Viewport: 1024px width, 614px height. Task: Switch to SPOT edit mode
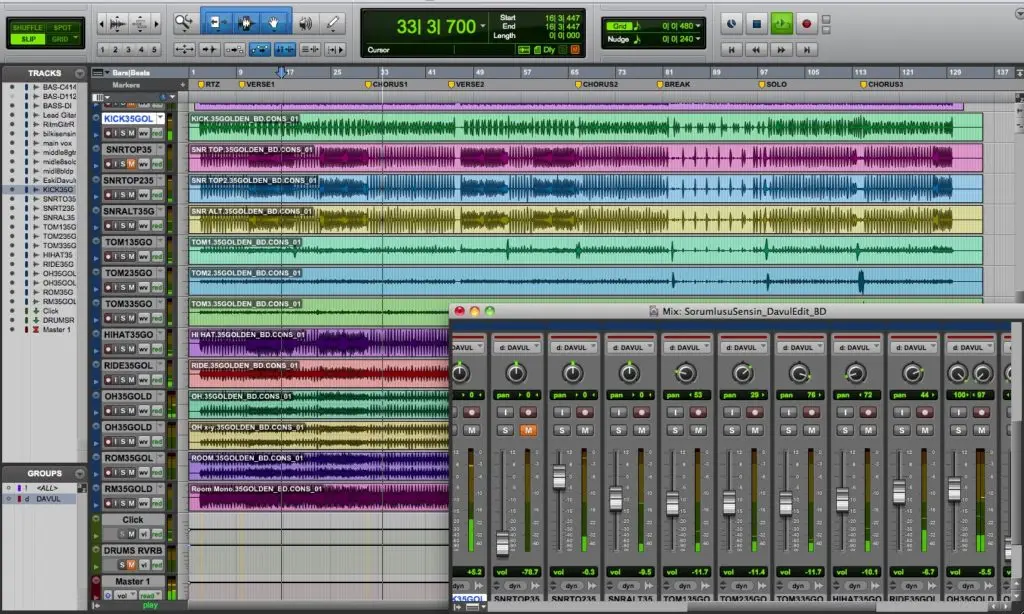(63, 27)
